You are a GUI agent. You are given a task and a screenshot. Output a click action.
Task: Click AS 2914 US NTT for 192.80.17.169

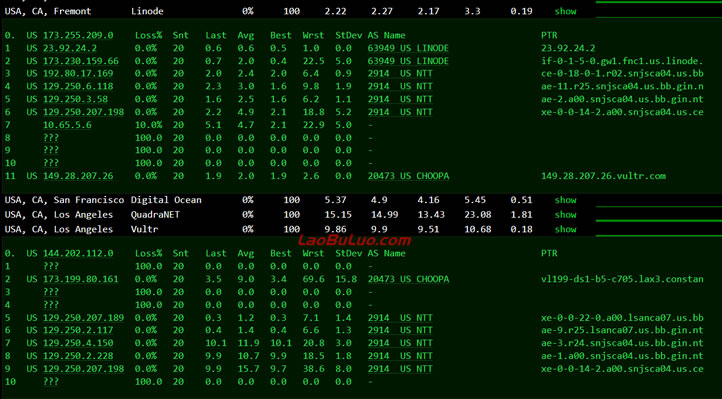400,73
